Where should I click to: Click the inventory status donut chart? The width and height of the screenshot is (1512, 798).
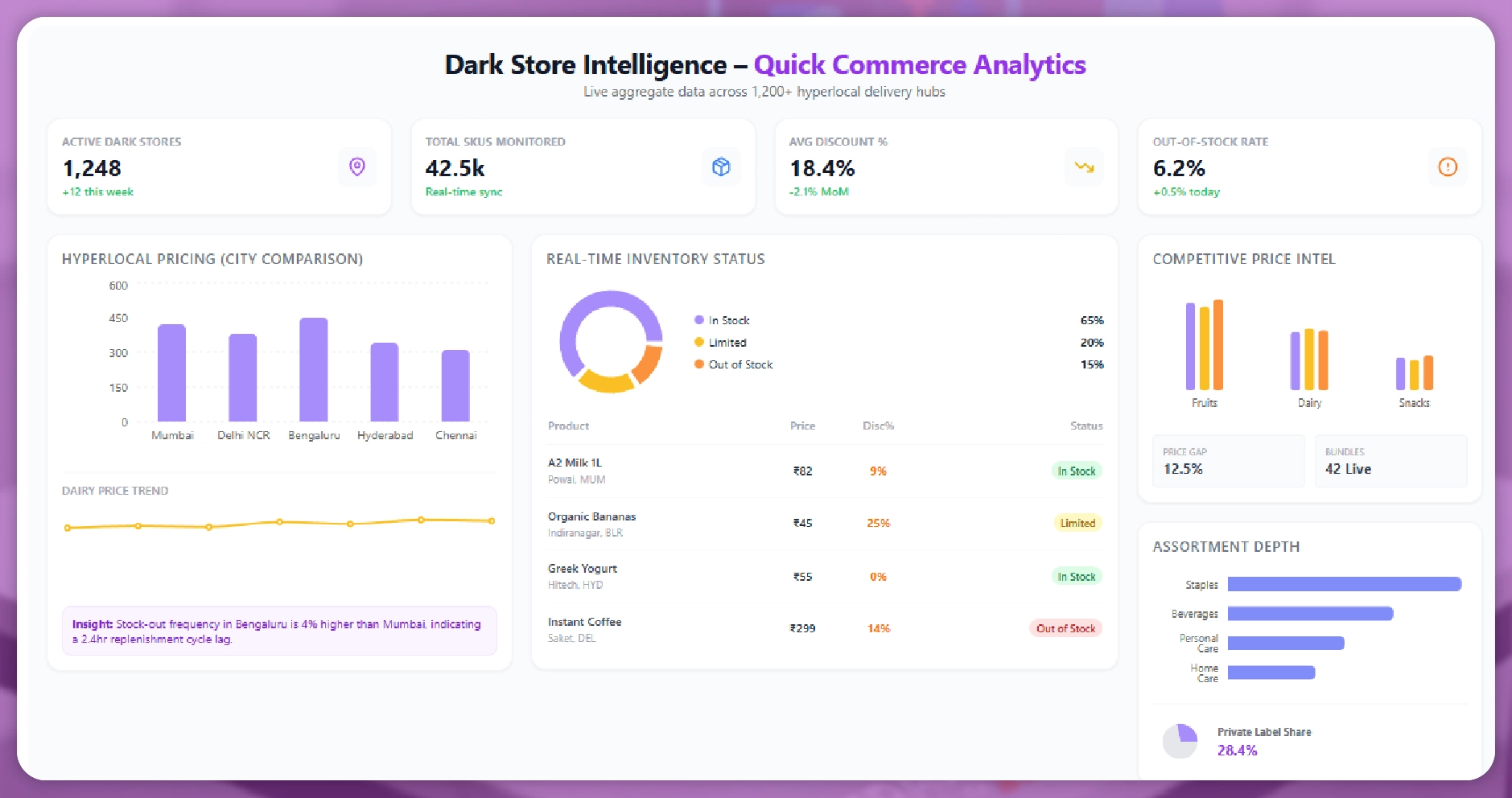coord(611,341)
